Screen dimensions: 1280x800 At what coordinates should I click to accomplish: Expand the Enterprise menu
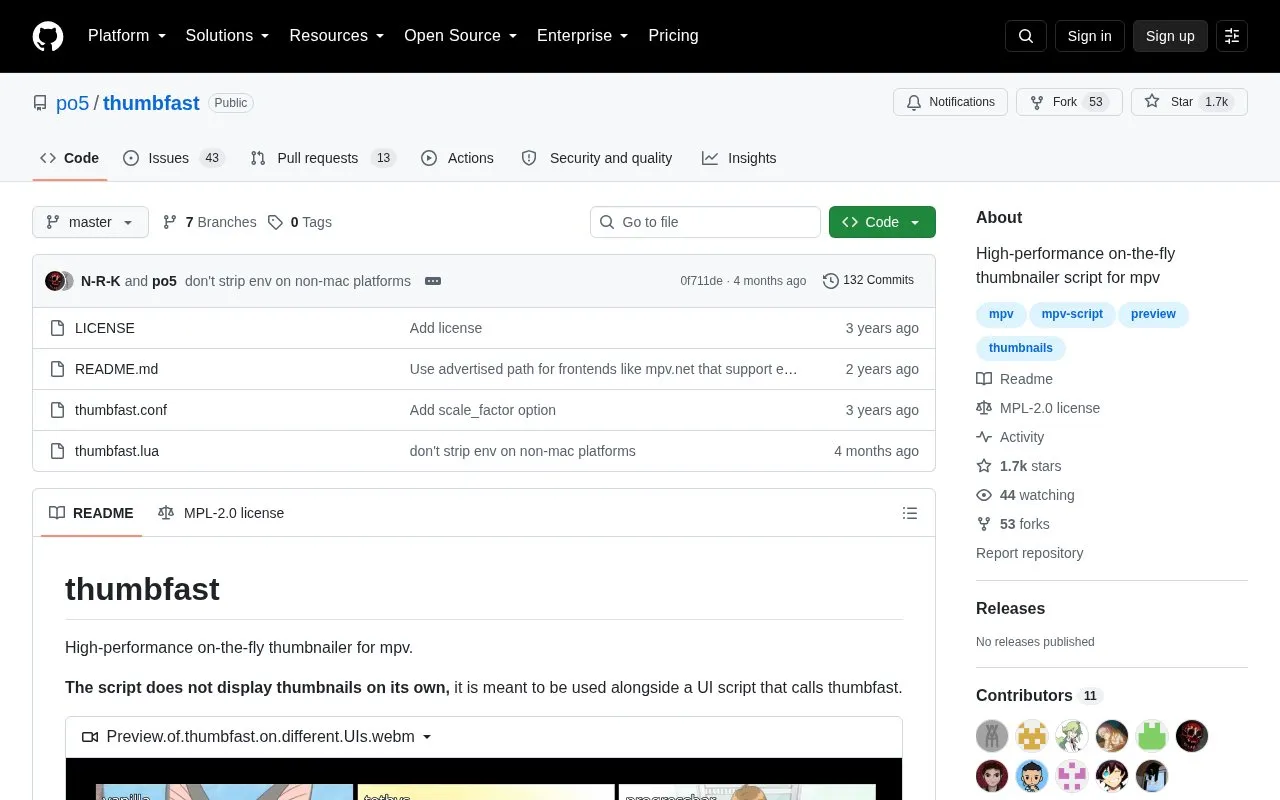coord(582,36)
